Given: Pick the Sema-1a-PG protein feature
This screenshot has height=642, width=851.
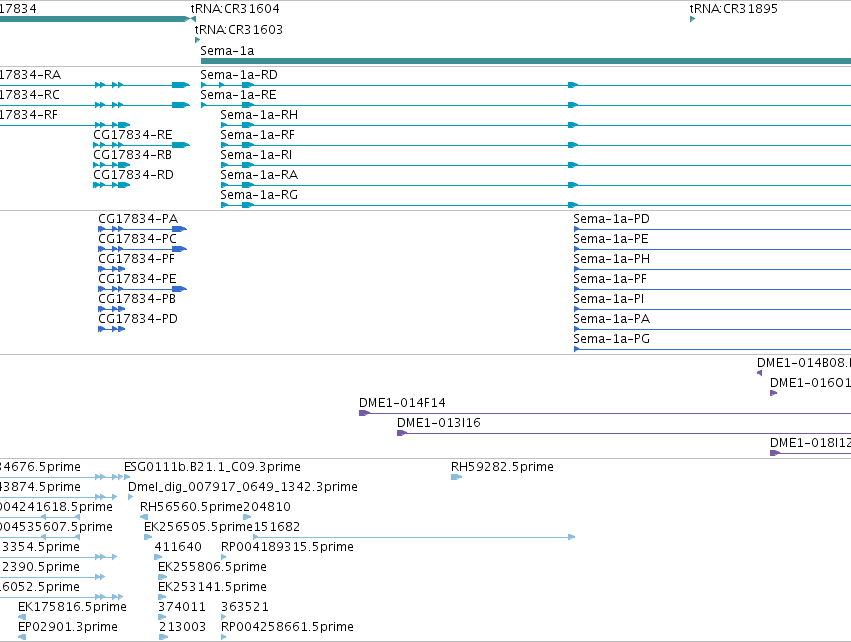Looking at the screenshot, I should click(611, 339).
